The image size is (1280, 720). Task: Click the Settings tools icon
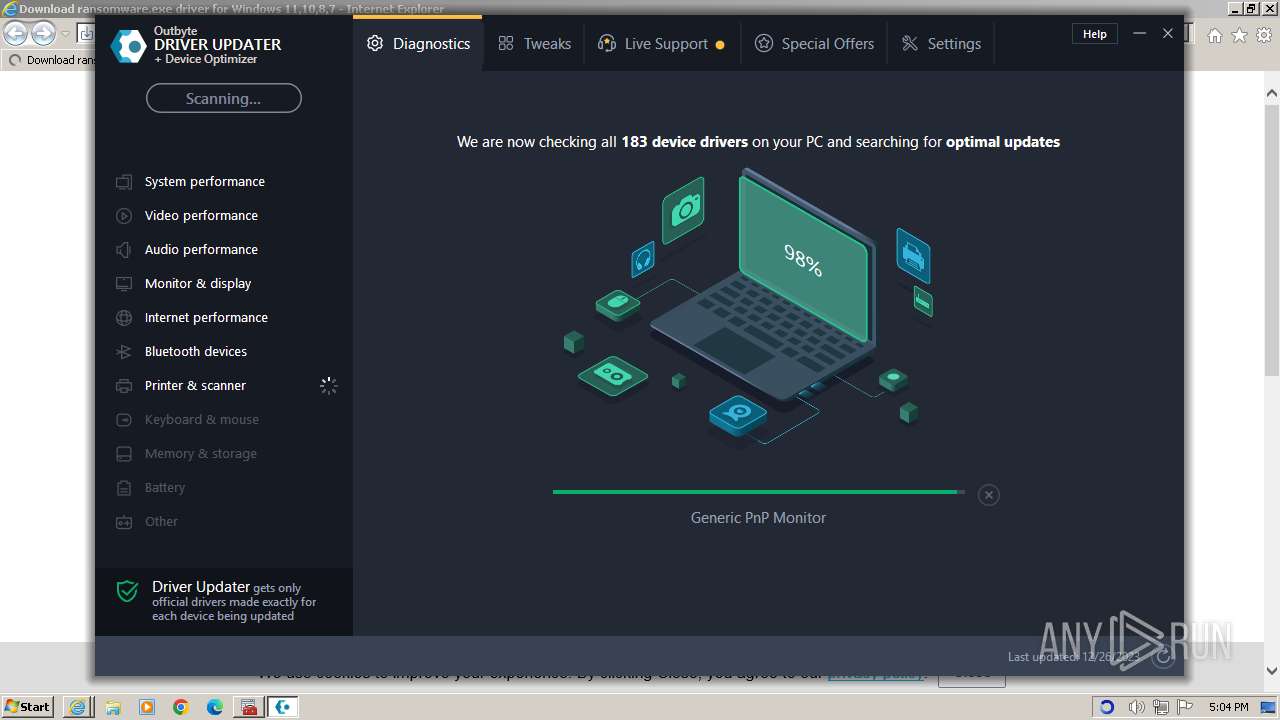tap(910, 44)
